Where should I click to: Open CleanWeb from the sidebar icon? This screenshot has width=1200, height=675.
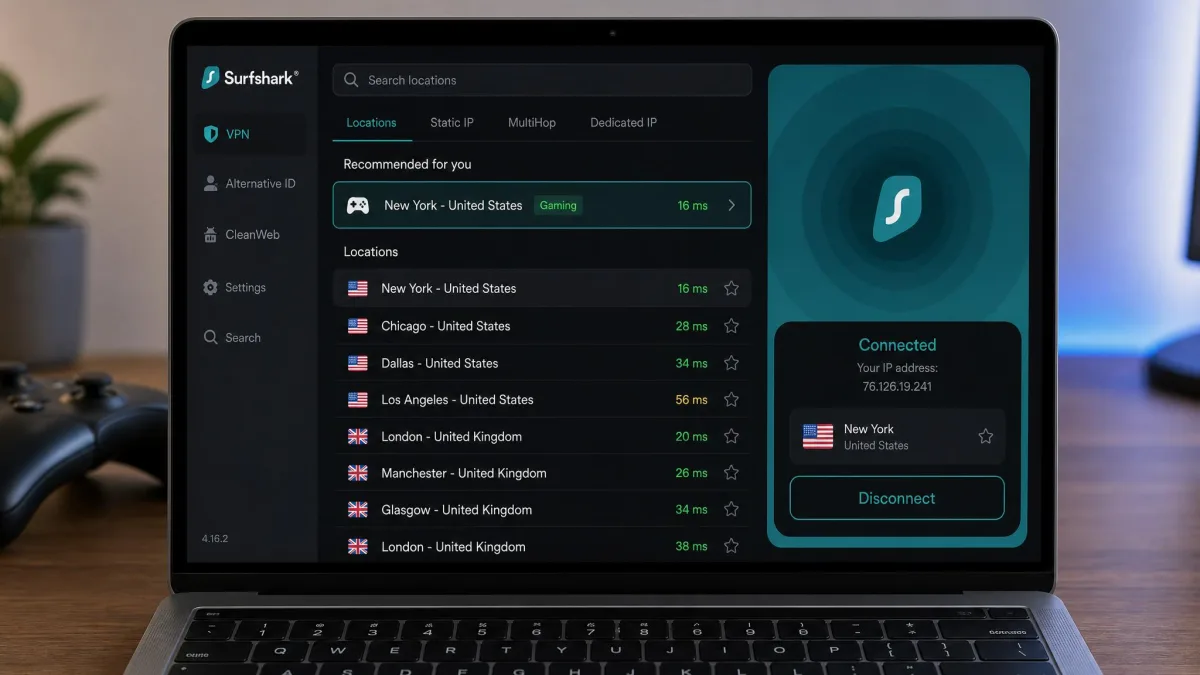(x=210, y=235)
